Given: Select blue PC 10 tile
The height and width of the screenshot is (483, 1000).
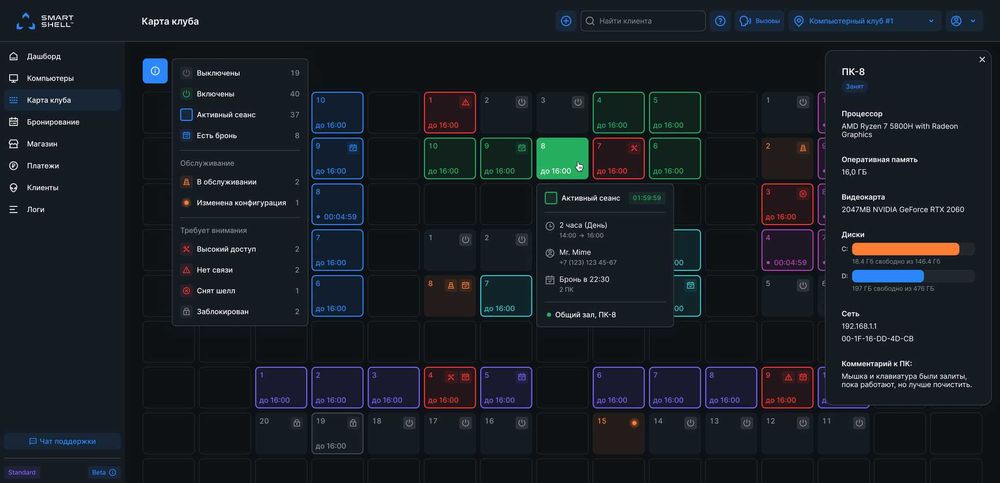Looking at the screenshot, I should [337, 112].
